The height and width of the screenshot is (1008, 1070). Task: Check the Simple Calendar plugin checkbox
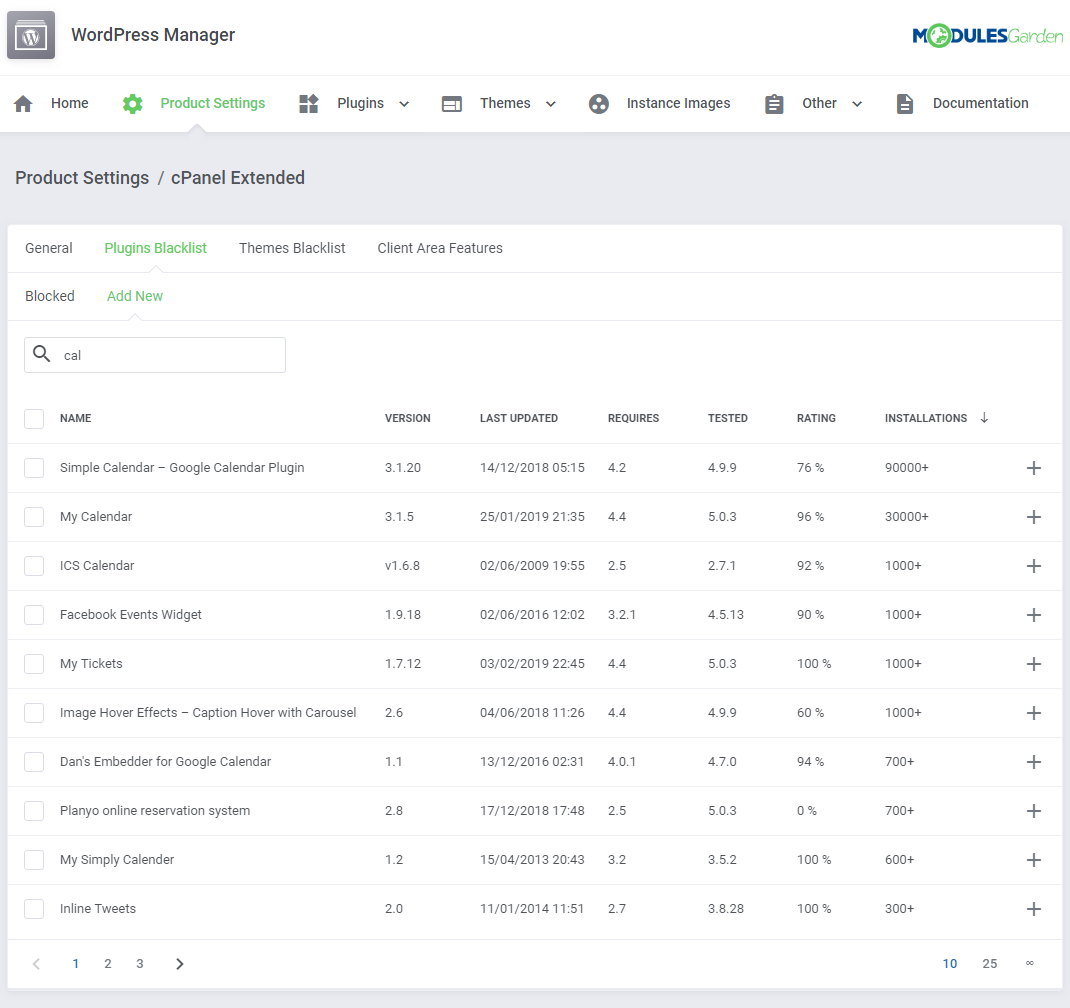[34, 468]
